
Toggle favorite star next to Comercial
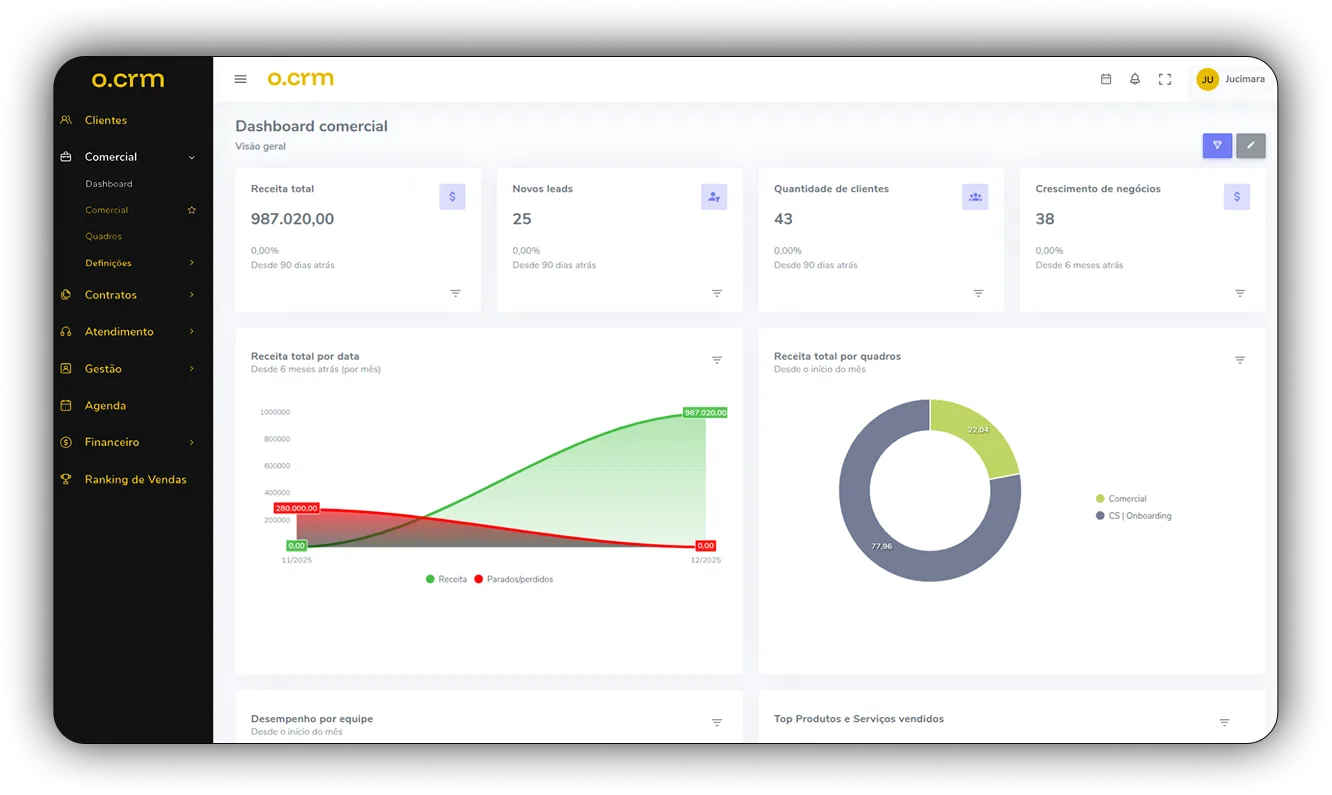click(192, 210)
